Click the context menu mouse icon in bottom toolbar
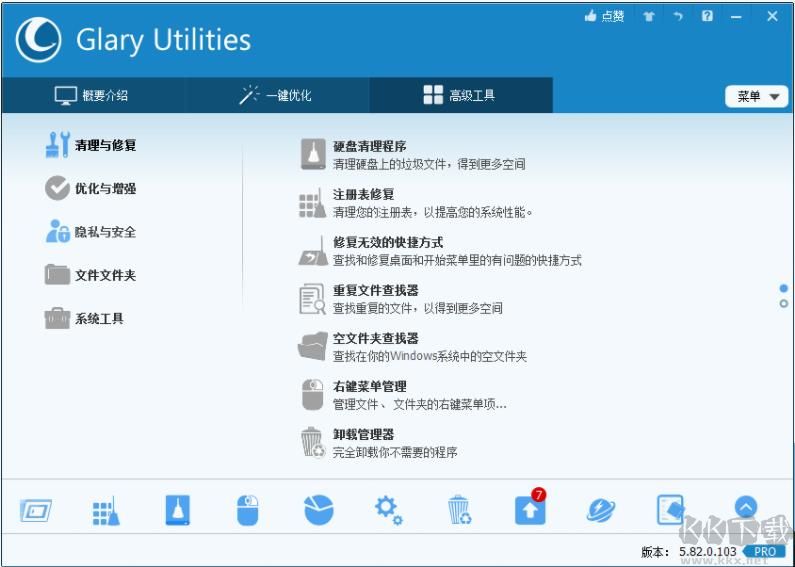Screen dimensions: 795x567 coord(247,510)
